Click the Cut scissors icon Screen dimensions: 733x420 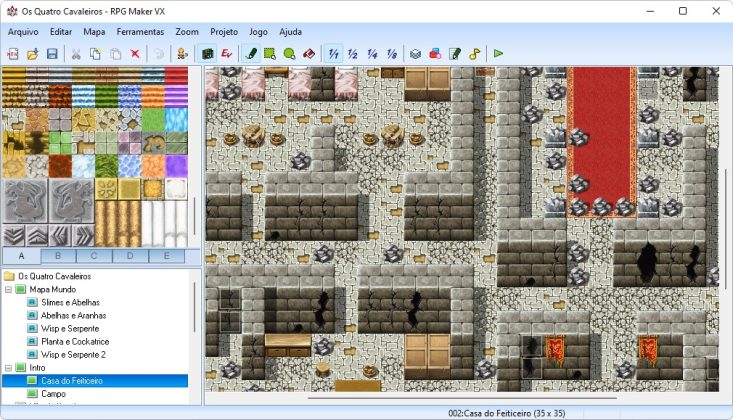[76, 54]
